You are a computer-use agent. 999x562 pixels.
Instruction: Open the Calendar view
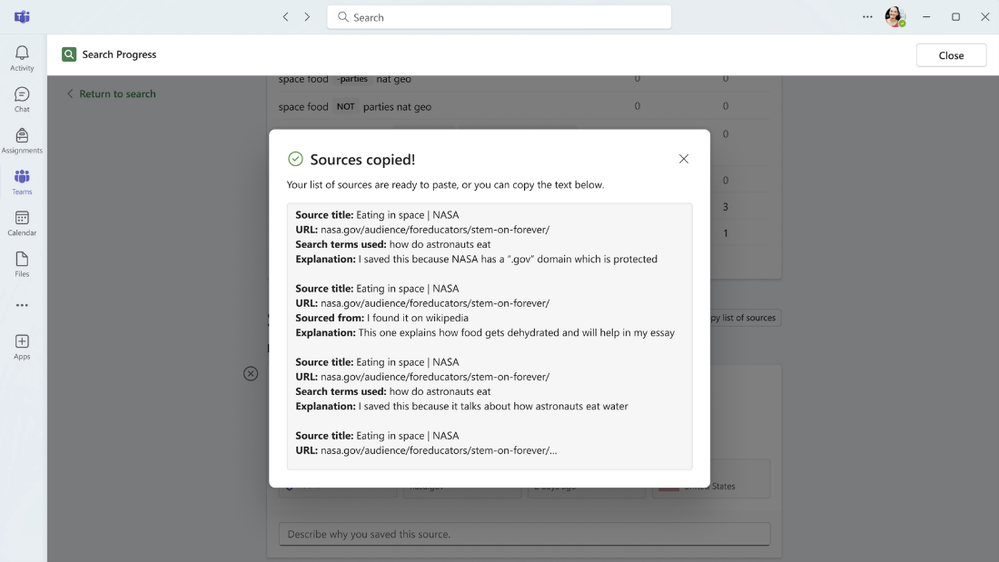(x=22, y=224)
